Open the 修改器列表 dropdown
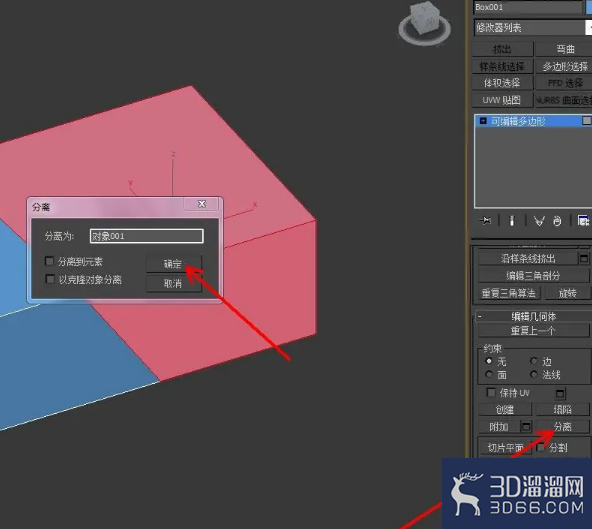The height and width of the screenshot is (529, 592). click(x=533, y=28)
